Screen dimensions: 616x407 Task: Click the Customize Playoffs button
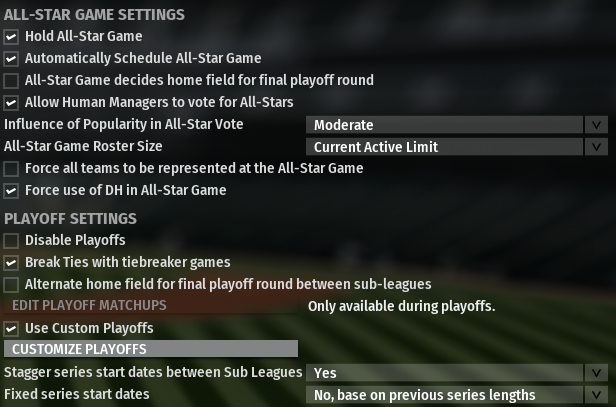pos(151,349)
